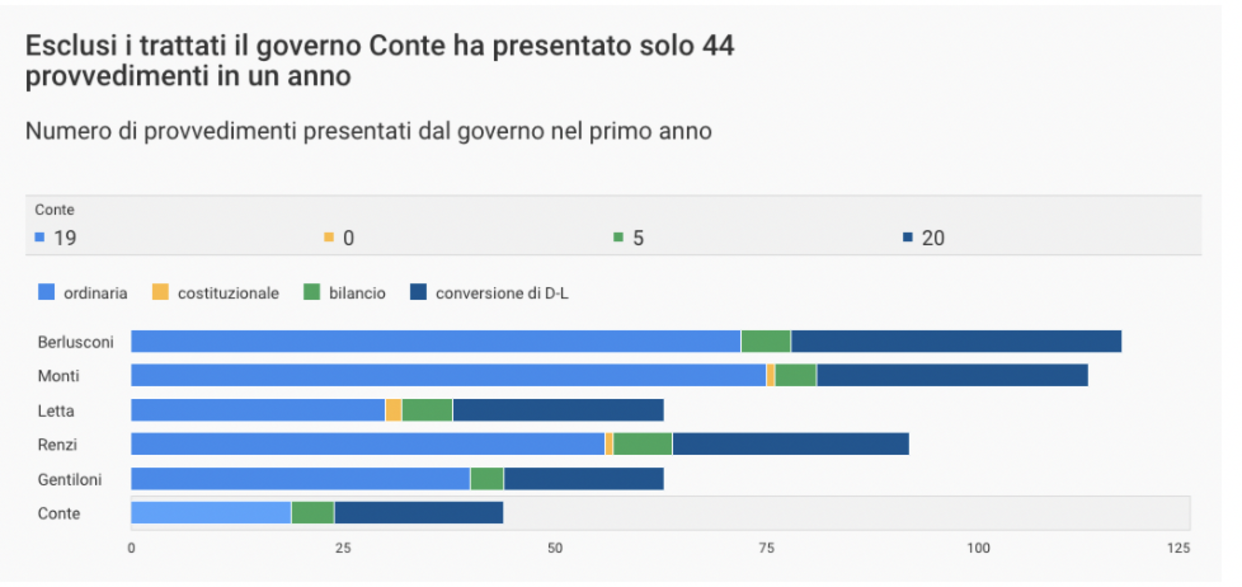
Task: Select Renzi's light blue ordinaria segment
Action: point(367,444)
